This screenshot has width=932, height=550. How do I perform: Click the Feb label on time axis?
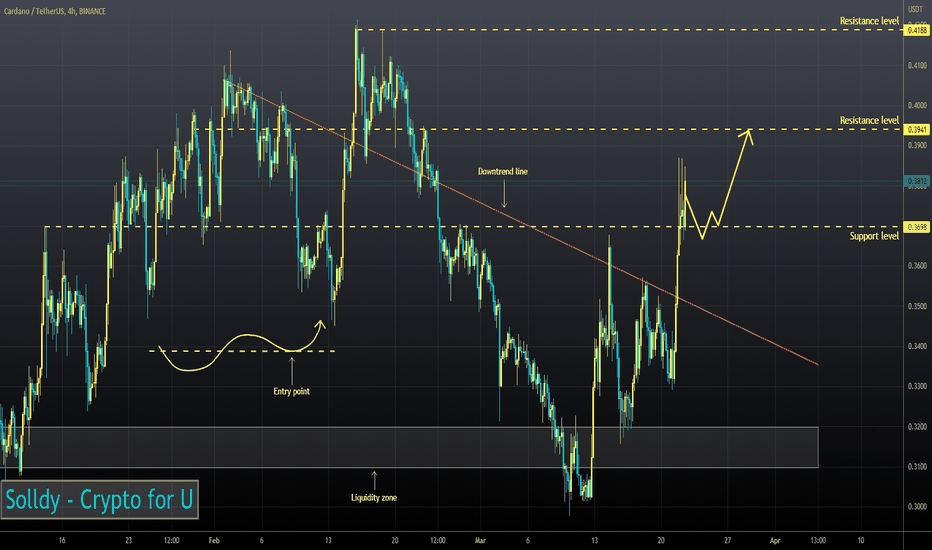214,540
